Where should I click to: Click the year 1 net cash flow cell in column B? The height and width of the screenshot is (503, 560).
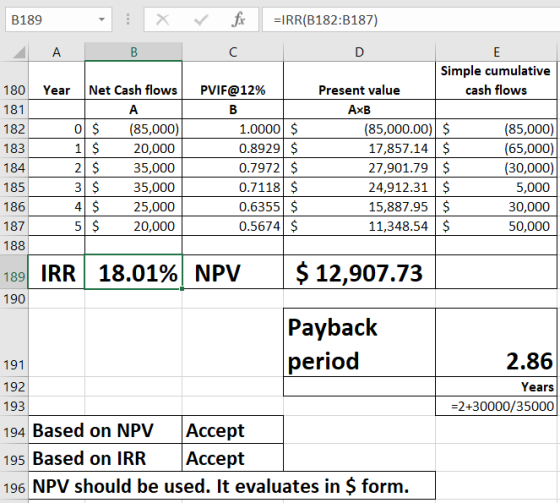(x=133, y=148)
